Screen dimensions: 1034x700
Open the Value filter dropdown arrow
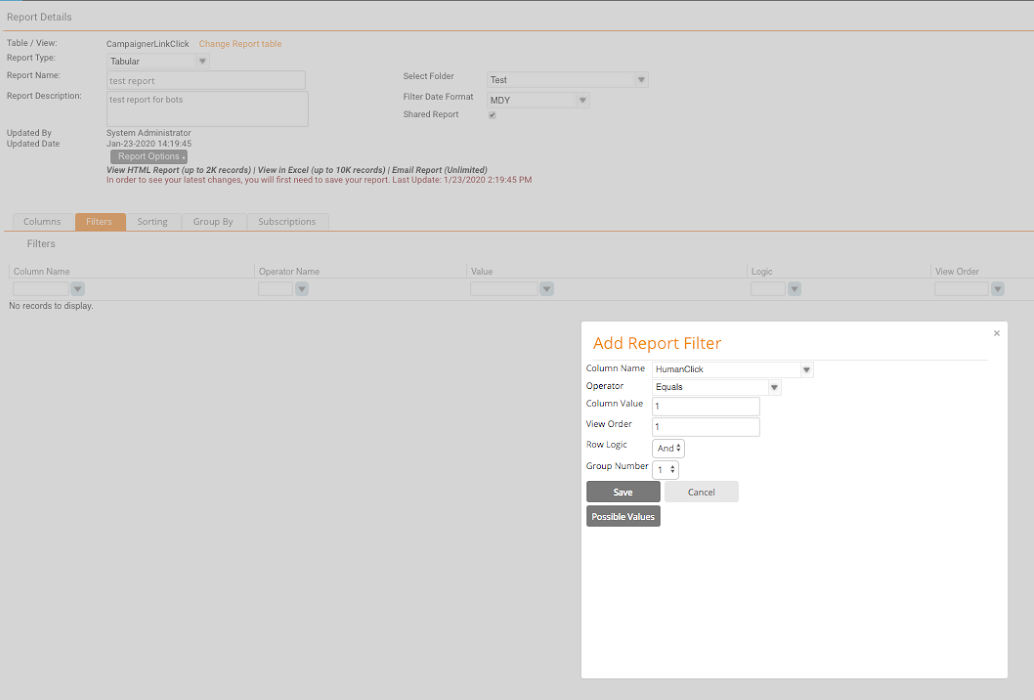546,288
